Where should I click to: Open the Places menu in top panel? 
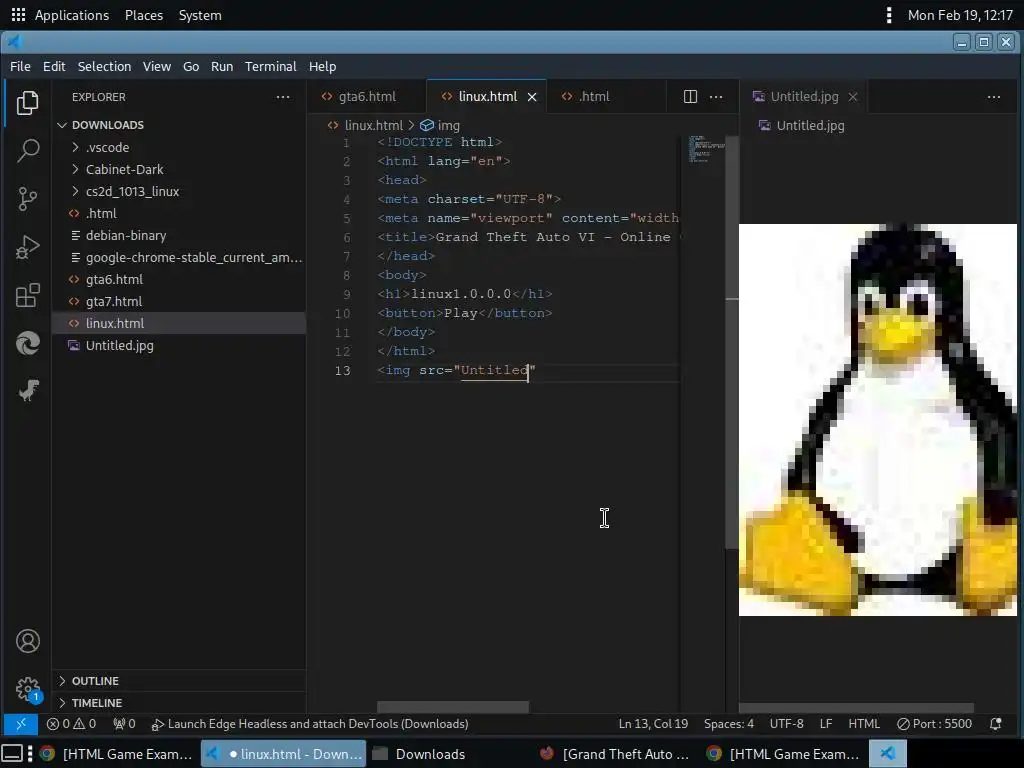point(144,15)
